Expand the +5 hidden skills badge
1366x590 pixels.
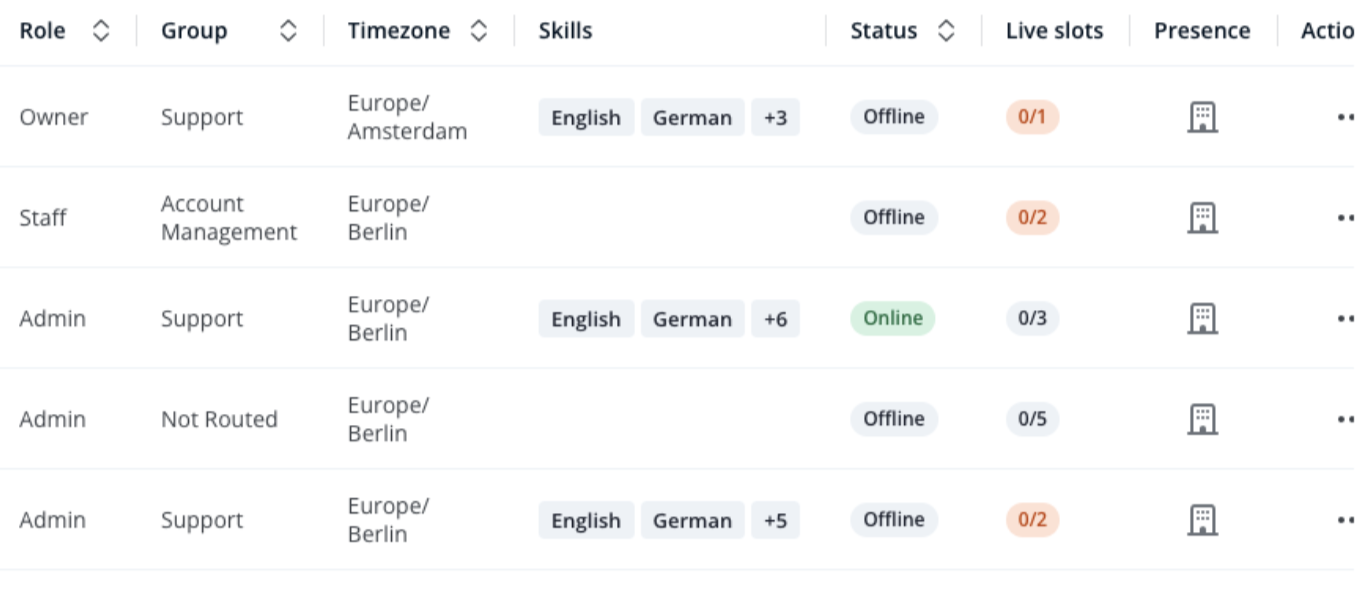[775, 520]
